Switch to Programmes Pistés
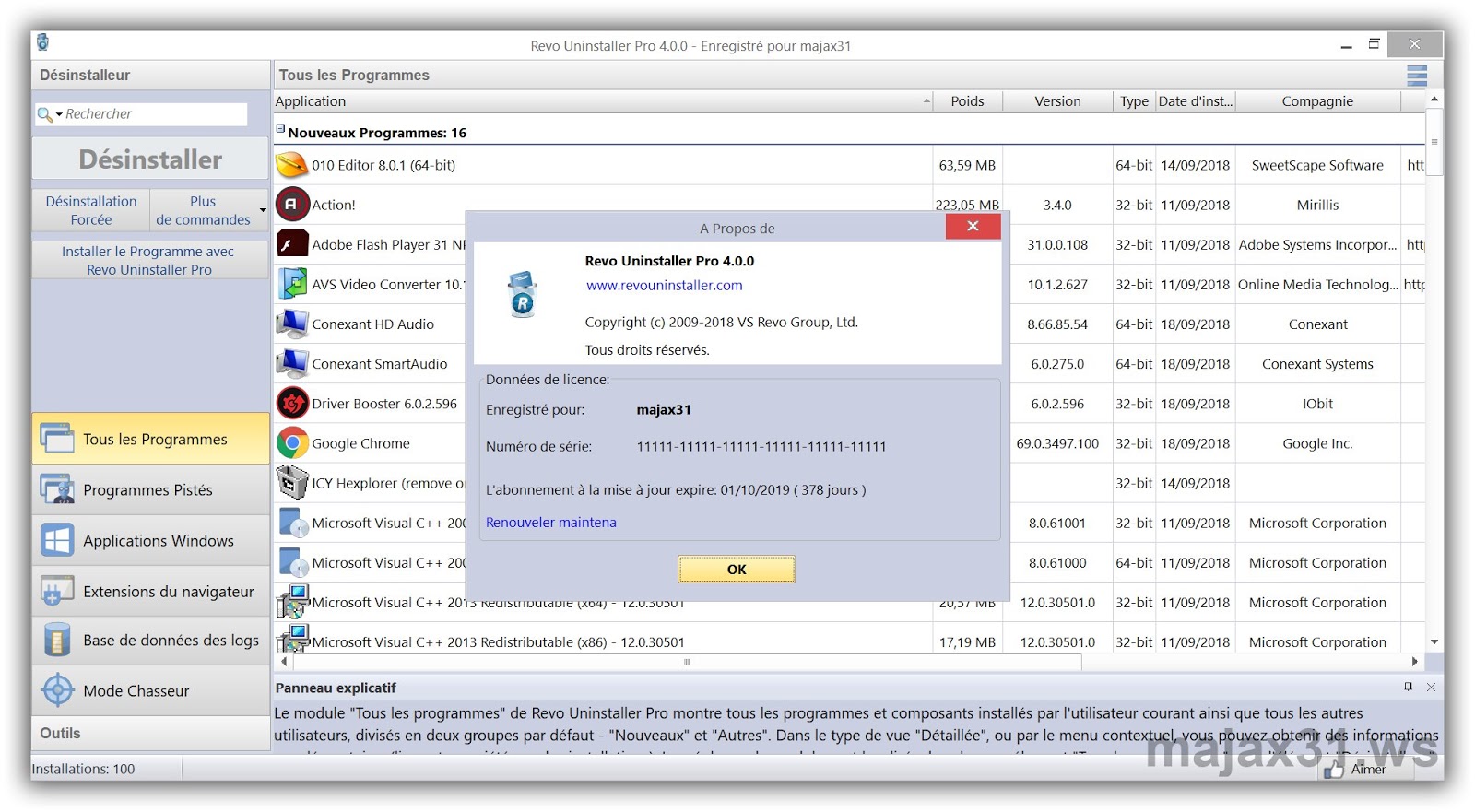This screenshot has width=1475, height=812. click(151, 489)
